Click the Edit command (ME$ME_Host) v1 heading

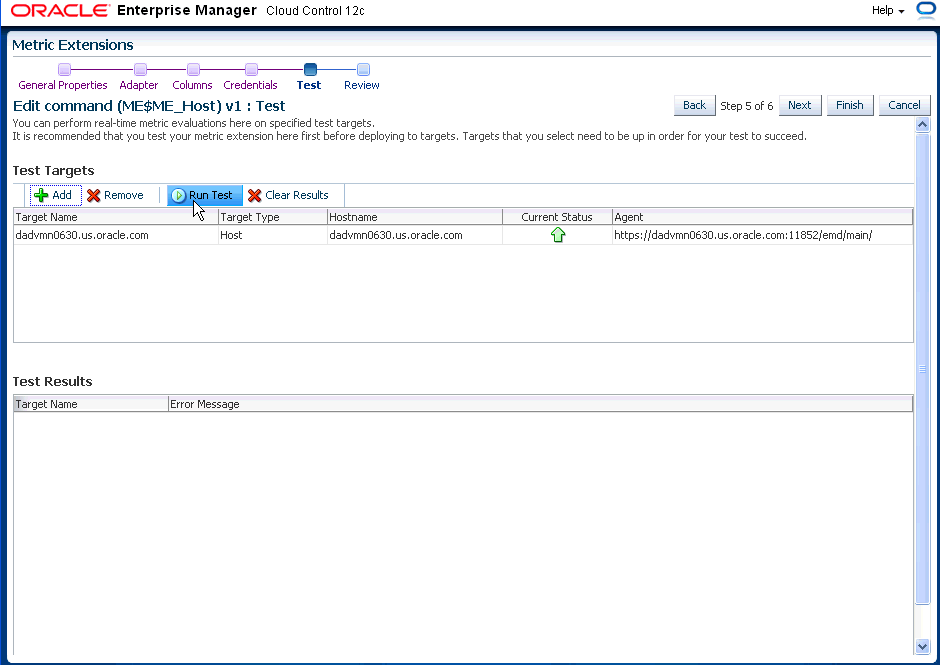point(149,106)
